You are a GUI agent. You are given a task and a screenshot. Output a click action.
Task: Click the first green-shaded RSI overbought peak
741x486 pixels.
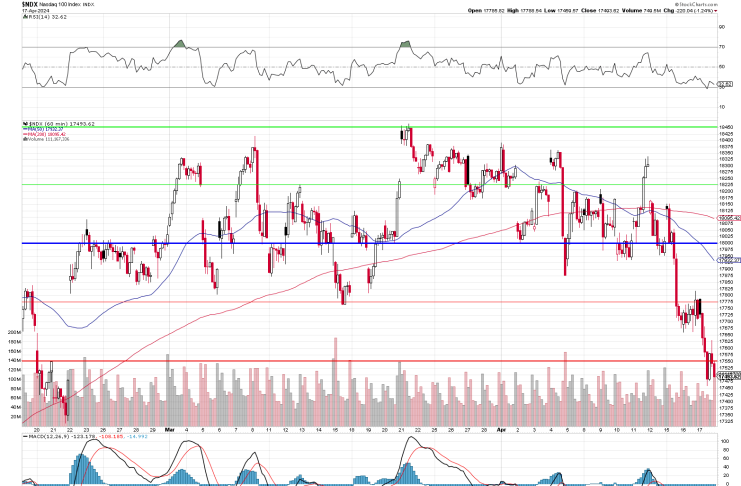tap(180, 44)
